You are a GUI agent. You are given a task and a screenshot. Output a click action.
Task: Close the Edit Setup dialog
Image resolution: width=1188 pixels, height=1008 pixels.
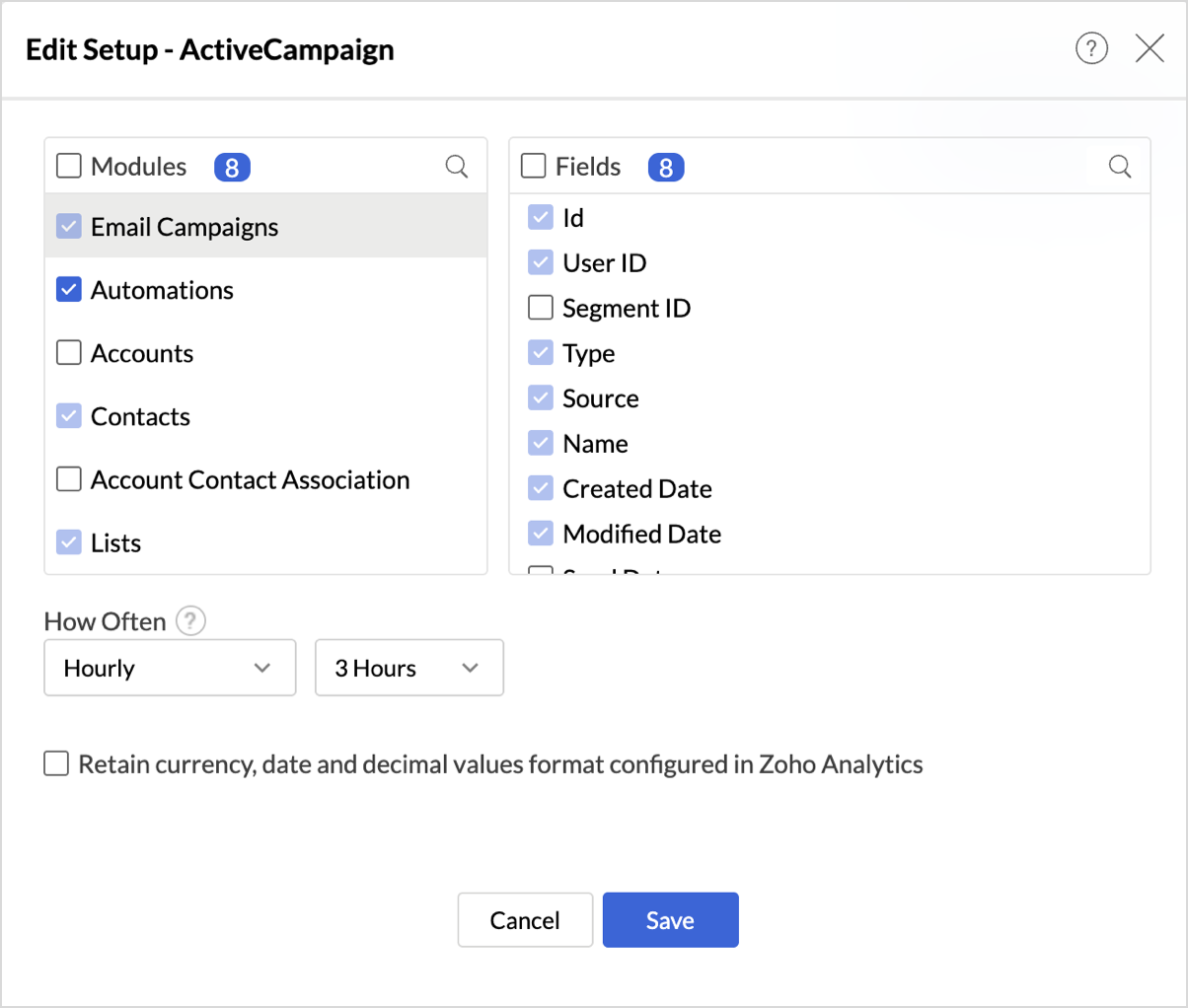click(x=1150, y=48)
